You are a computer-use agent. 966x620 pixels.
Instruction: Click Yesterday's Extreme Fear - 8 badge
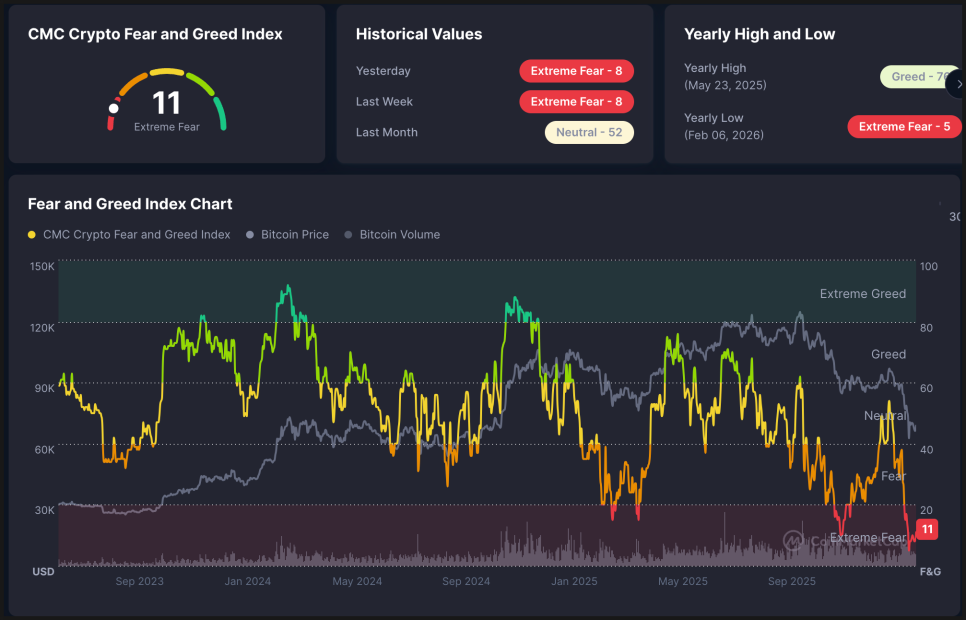pos(576,71)
